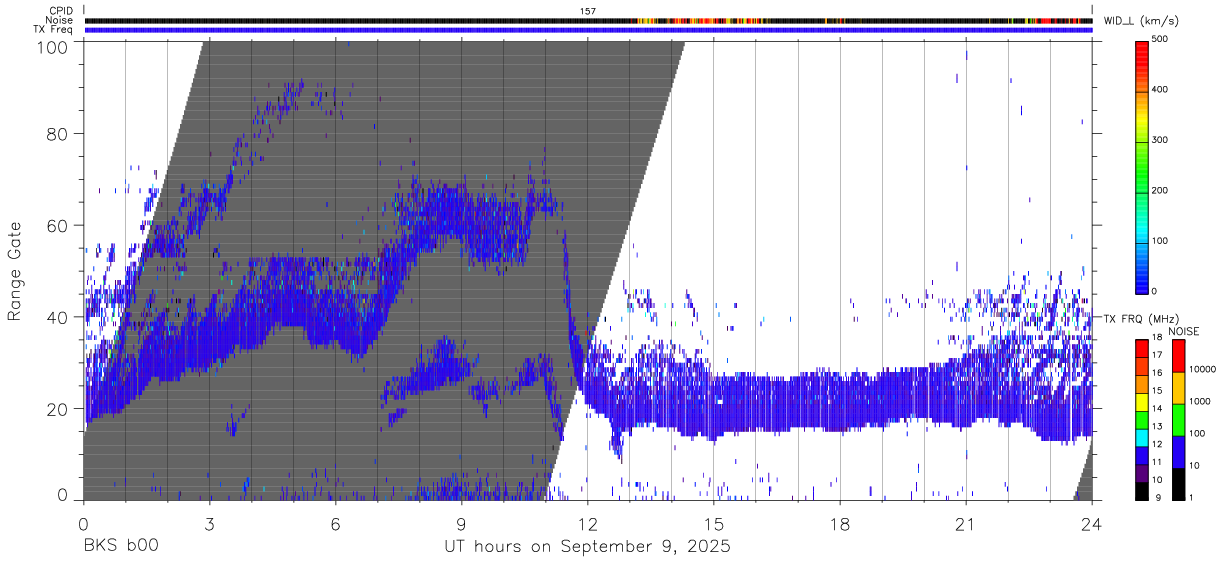Click the 14 label in the TX FRQ legend

pos(1157,409)
